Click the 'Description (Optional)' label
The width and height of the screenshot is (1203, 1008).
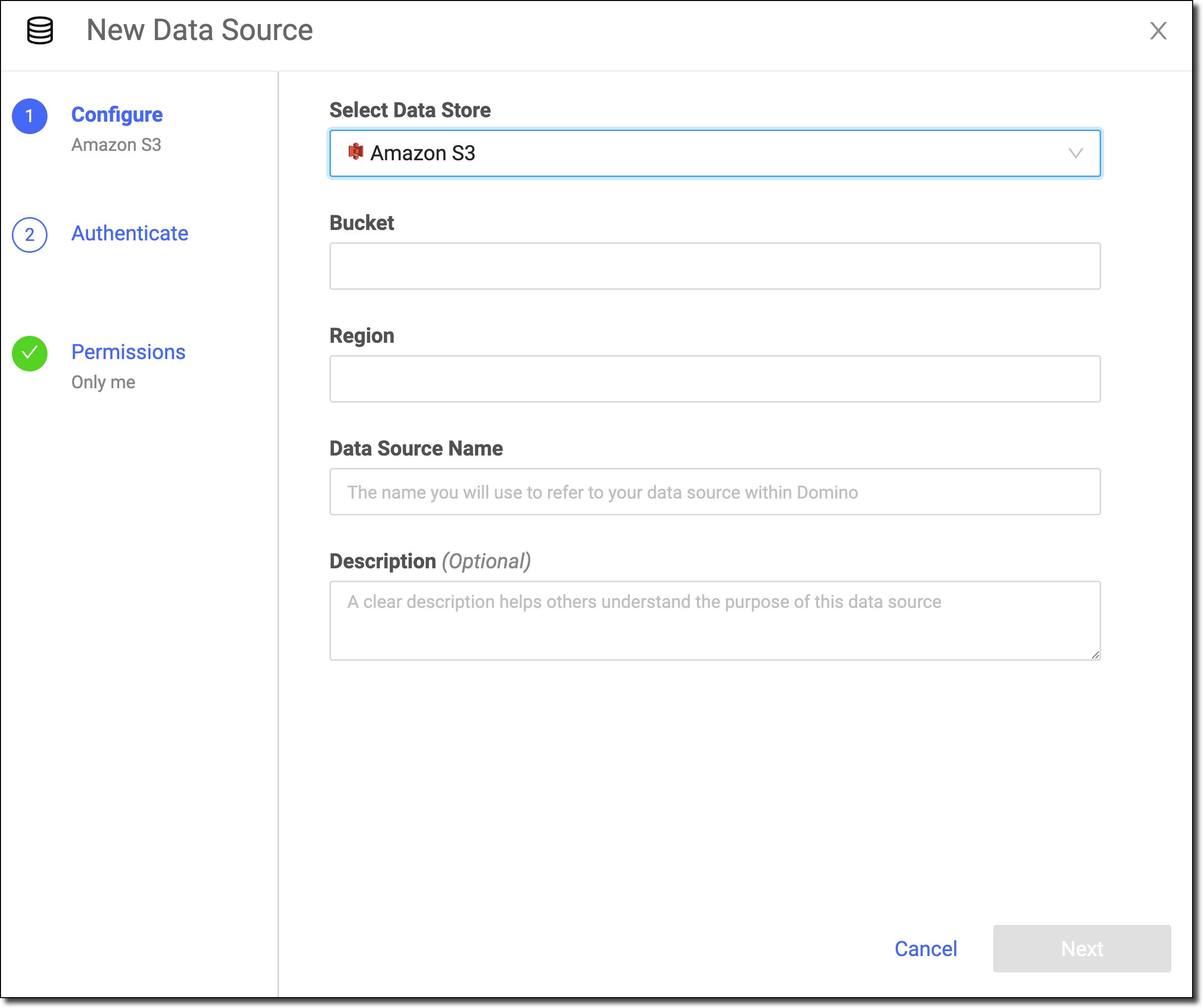(x=430, y=561)
